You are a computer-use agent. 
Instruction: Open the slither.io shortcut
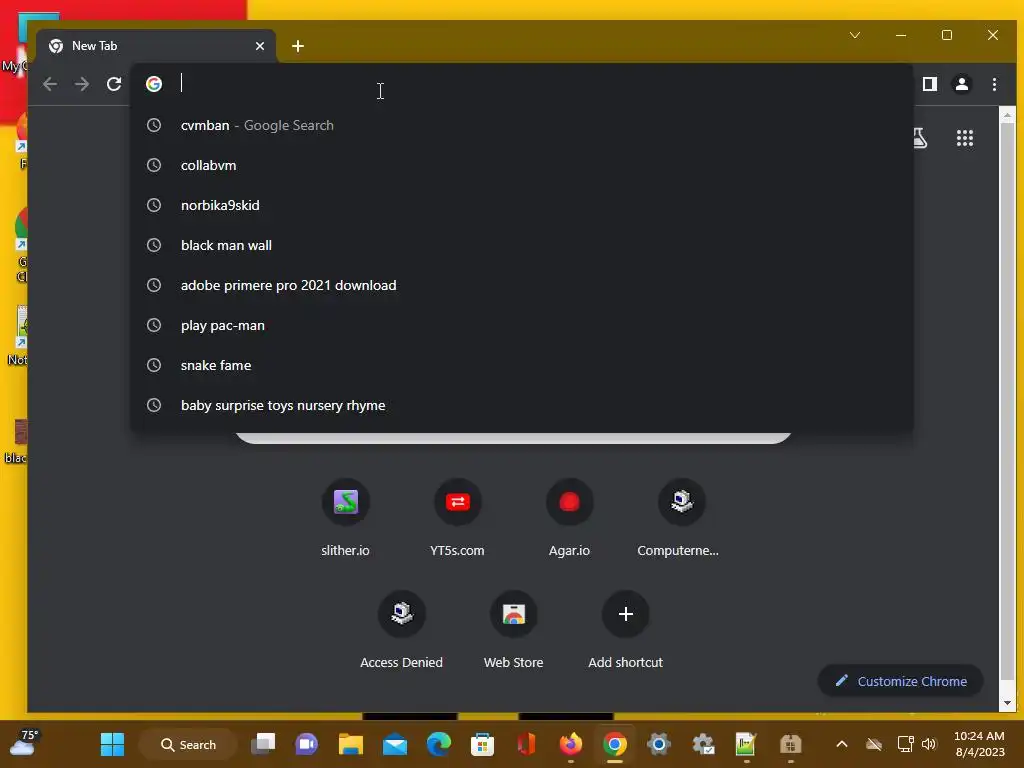345,516
